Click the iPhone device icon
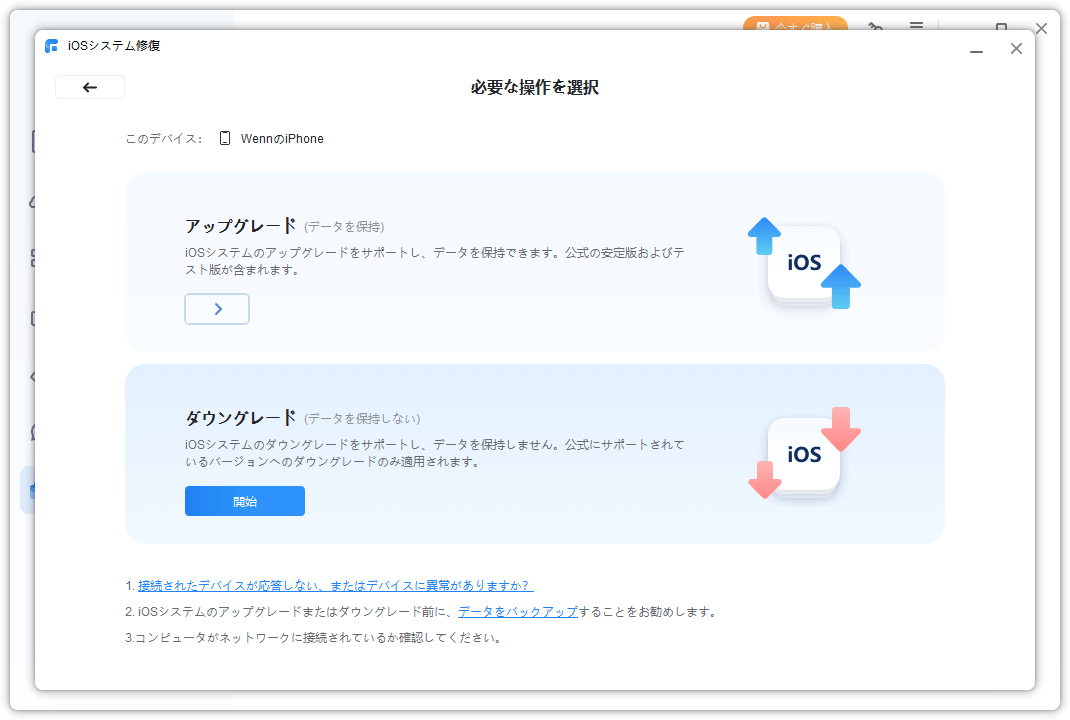 tap(225, 139)
